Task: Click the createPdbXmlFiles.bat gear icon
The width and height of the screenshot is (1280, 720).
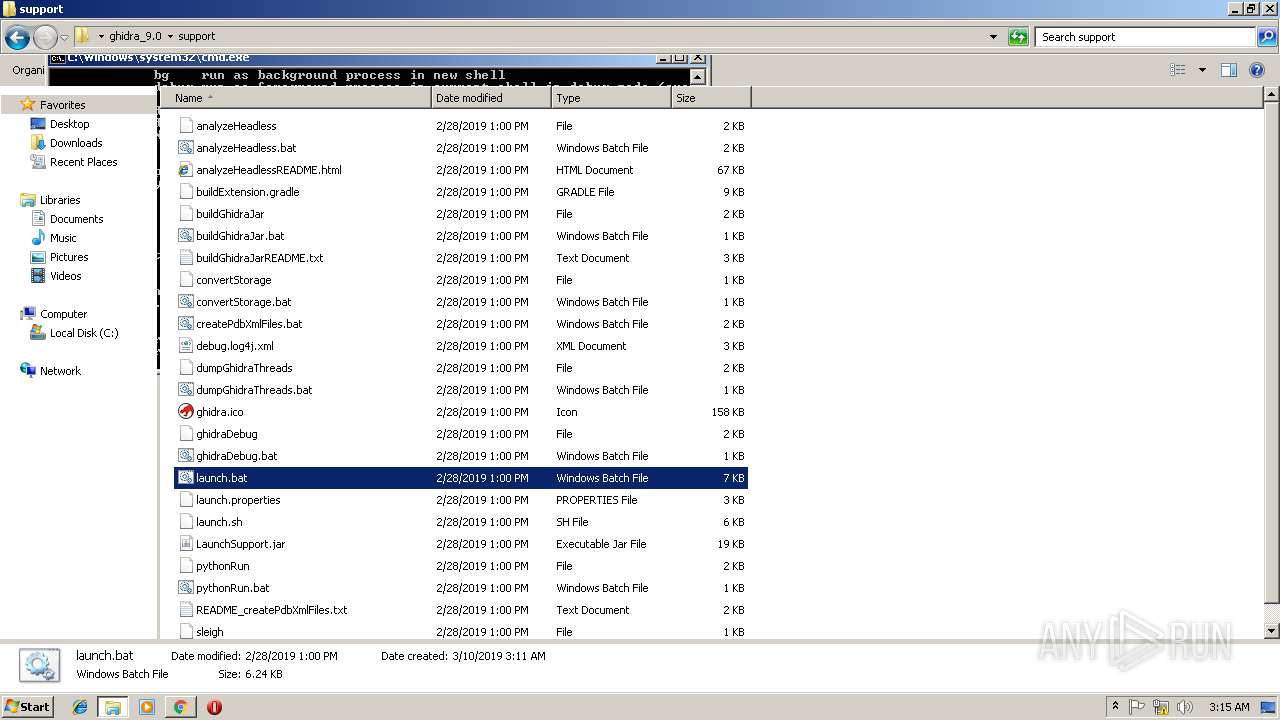Action: 185,324
